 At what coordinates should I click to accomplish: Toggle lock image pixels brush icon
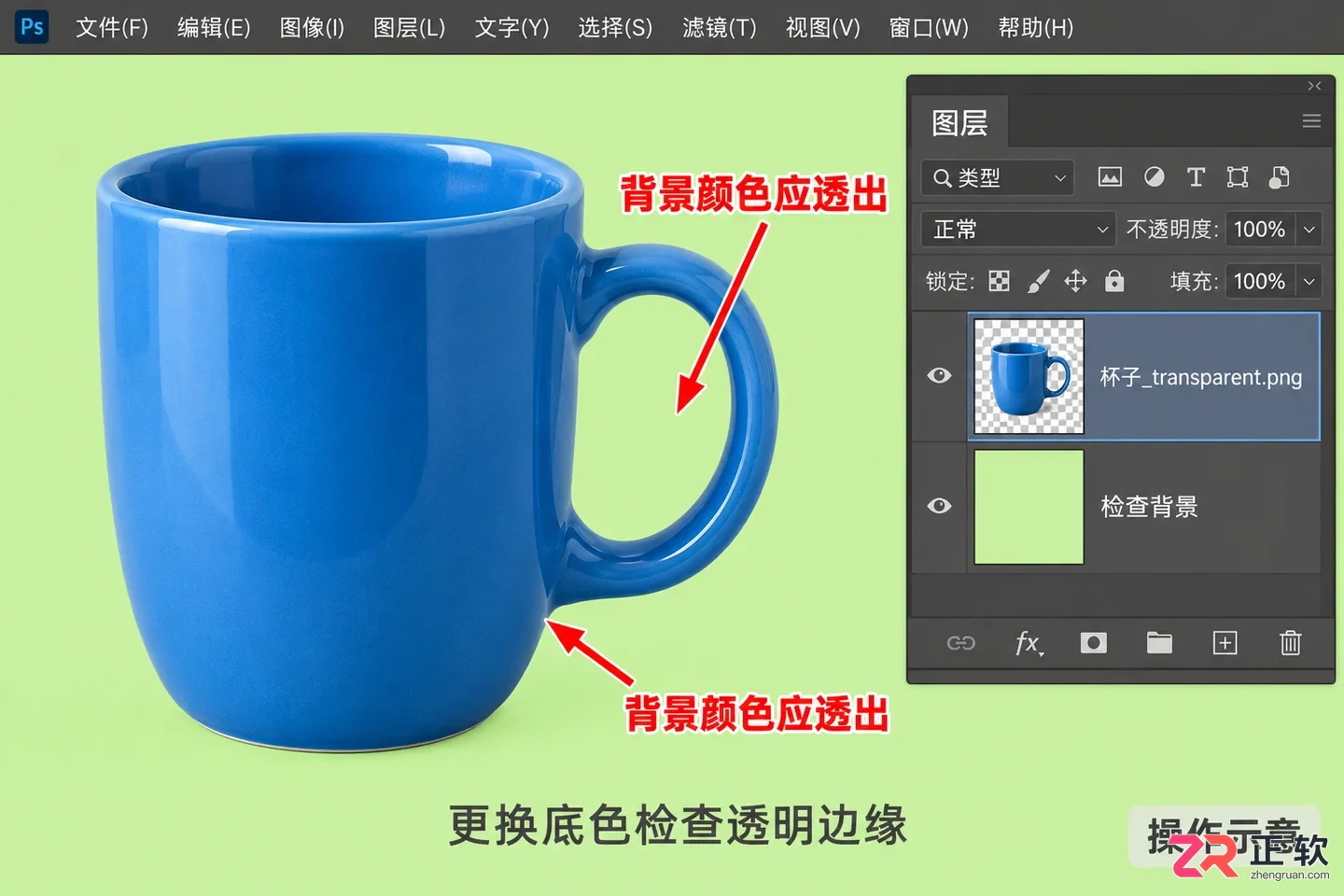click(x=1038, y=281)
